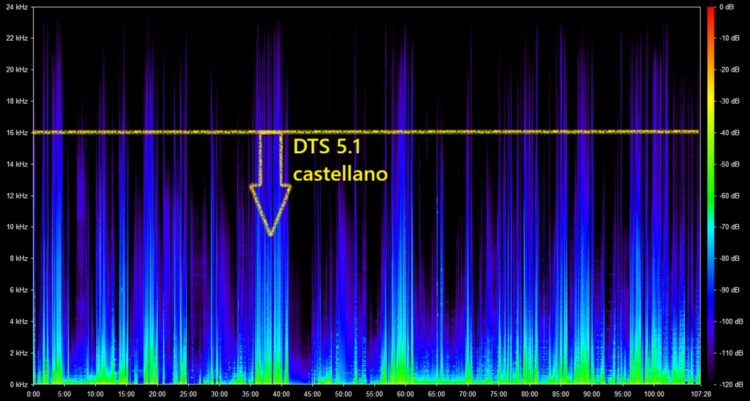The height and width of the screenshot is (401, 750).
Task: Click the 25:00 time axis marker
Action: click(x=188, y=394)
